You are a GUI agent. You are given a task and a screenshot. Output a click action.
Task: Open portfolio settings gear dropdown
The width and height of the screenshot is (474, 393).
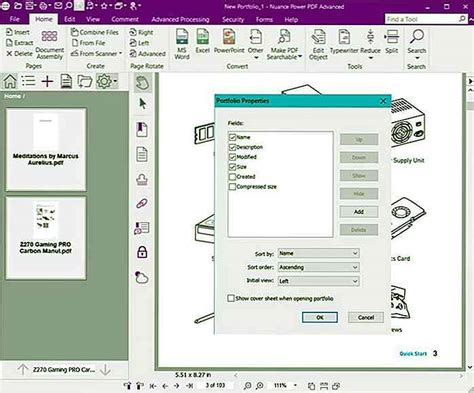click(115, 81)
